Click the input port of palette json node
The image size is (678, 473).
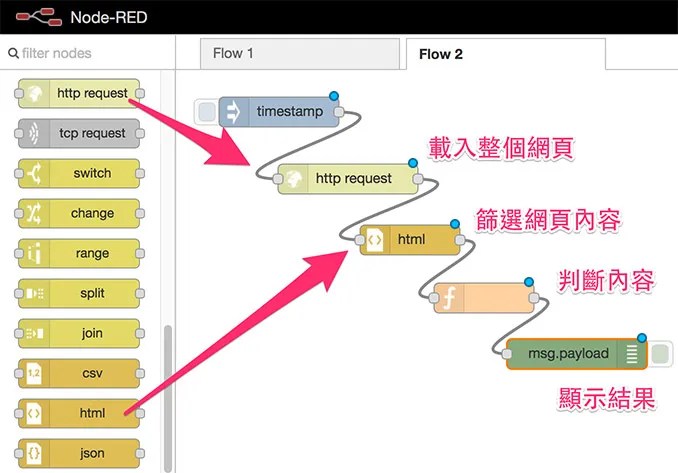click(x=19, y=454)
